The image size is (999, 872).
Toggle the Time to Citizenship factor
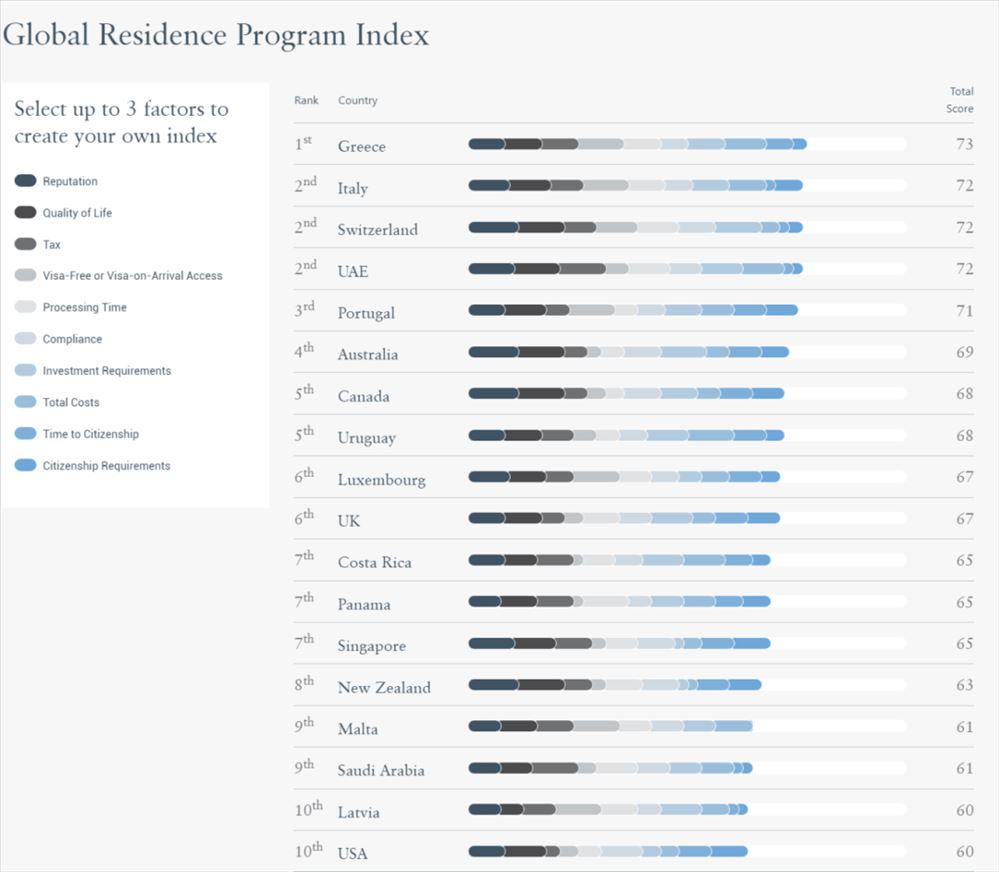tap(27, 434)
